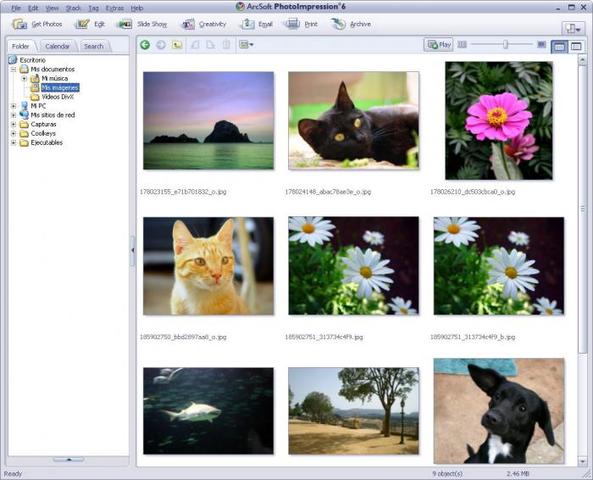Expand the Mis sitios de red node
593x480 pixels.
click(13, 115)
